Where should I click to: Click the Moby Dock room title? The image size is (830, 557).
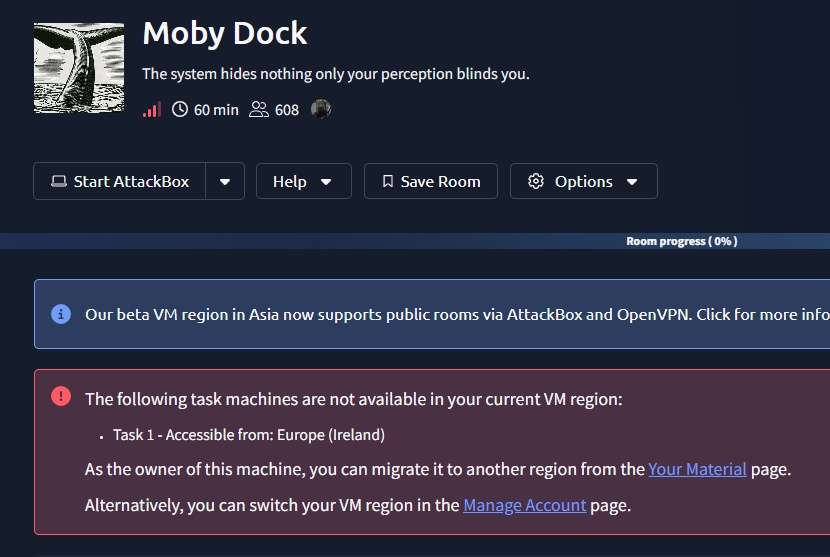225,33
